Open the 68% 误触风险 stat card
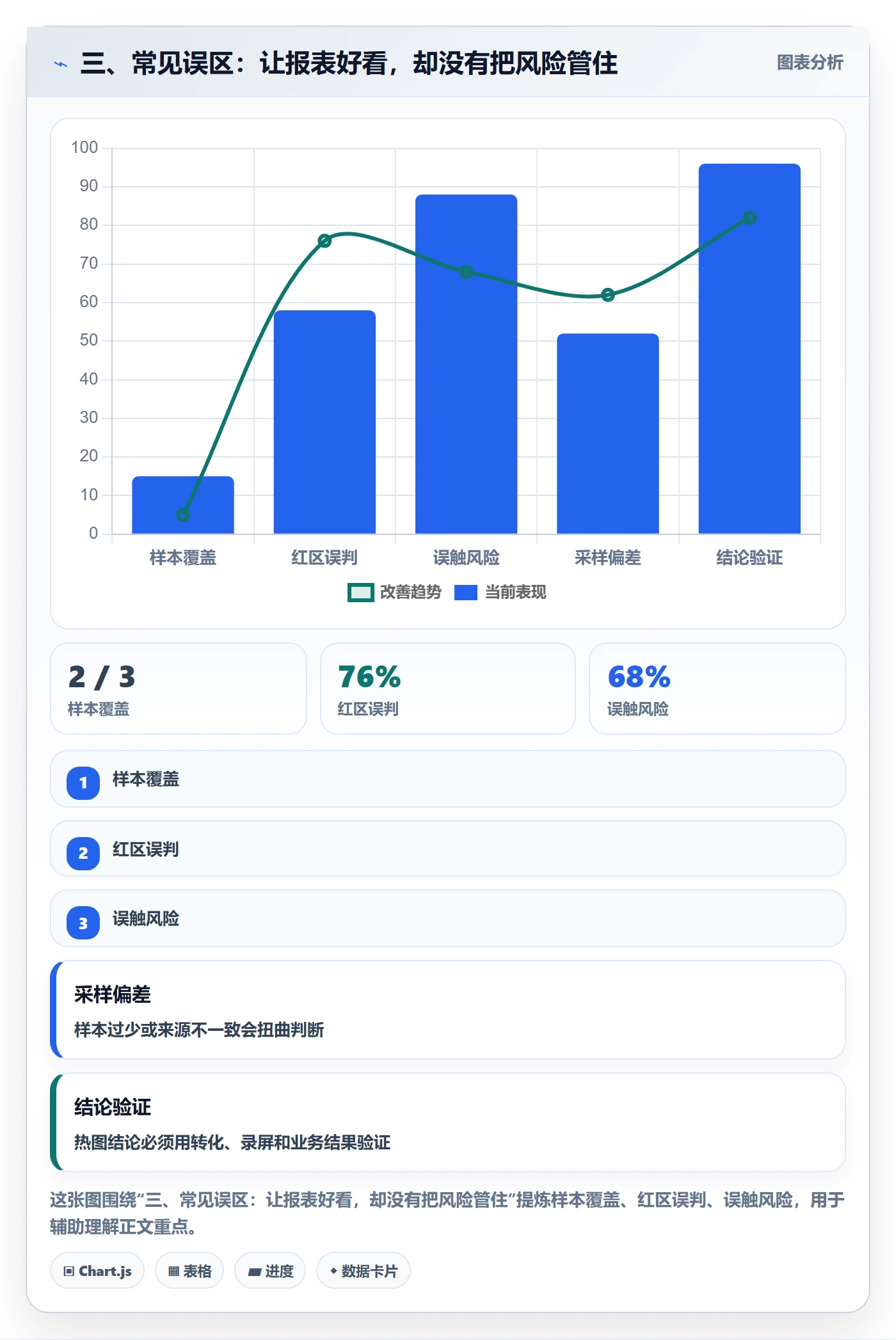Image resolution: width=896 pixels, height=1340 pixels. pyautogui.click(x=717, y=689)
